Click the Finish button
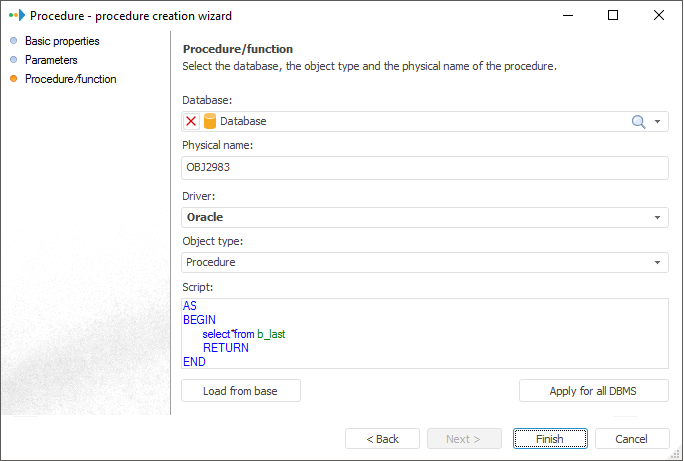Screen dimensions: 684x461 pos(550,439)
